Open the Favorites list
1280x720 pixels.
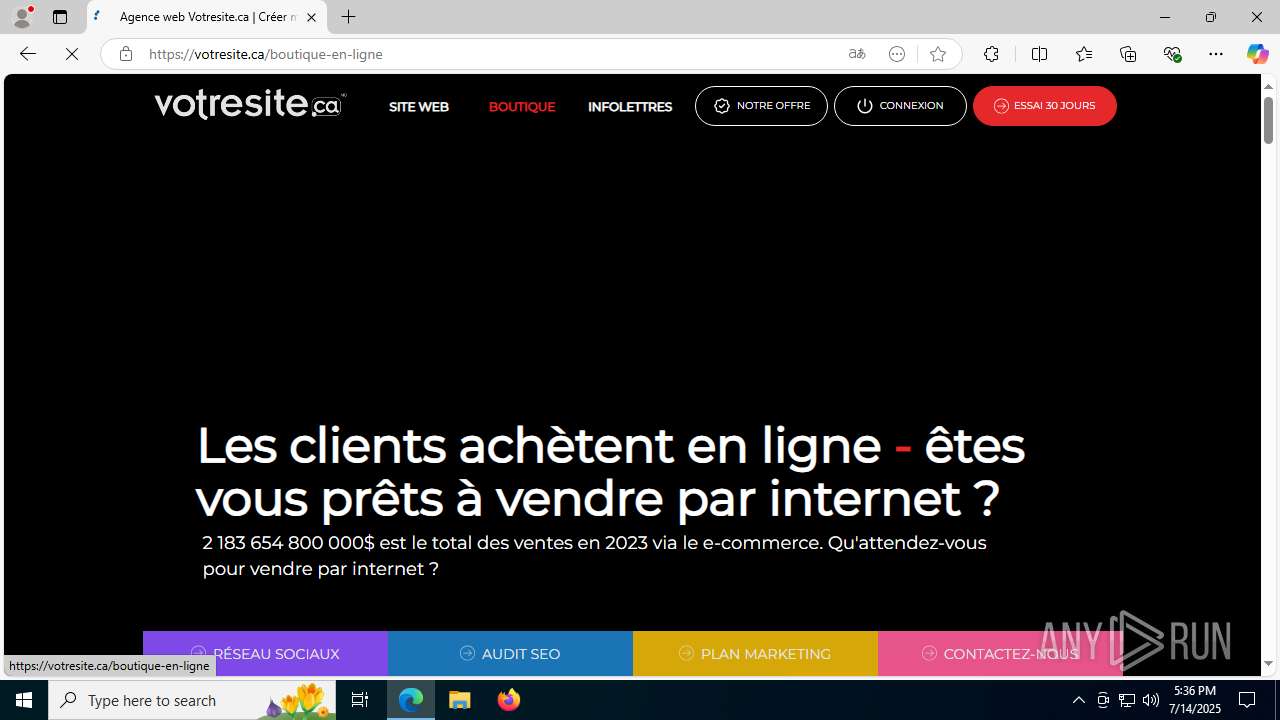[1084, 54]
